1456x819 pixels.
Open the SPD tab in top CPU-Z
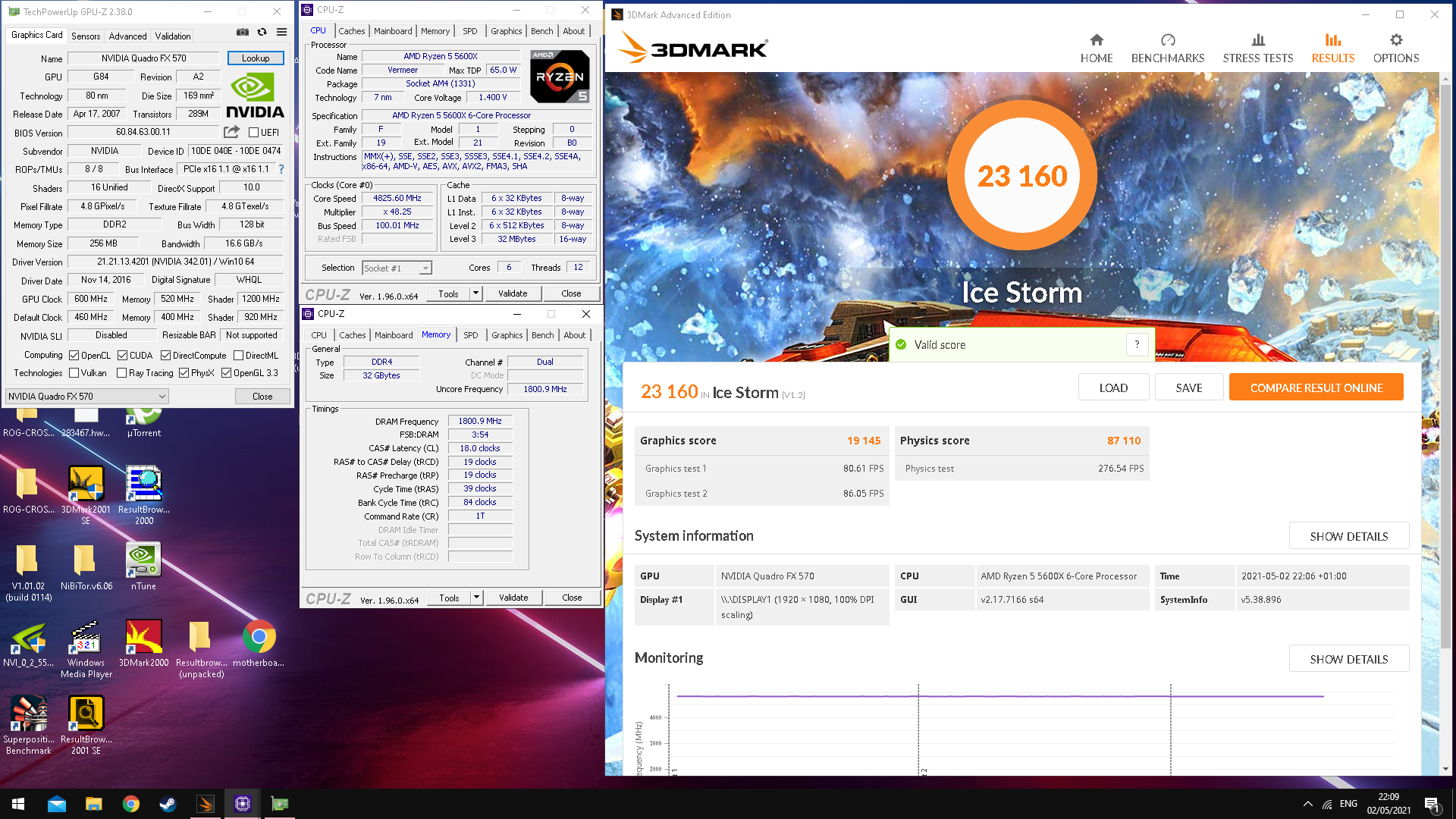470,31
